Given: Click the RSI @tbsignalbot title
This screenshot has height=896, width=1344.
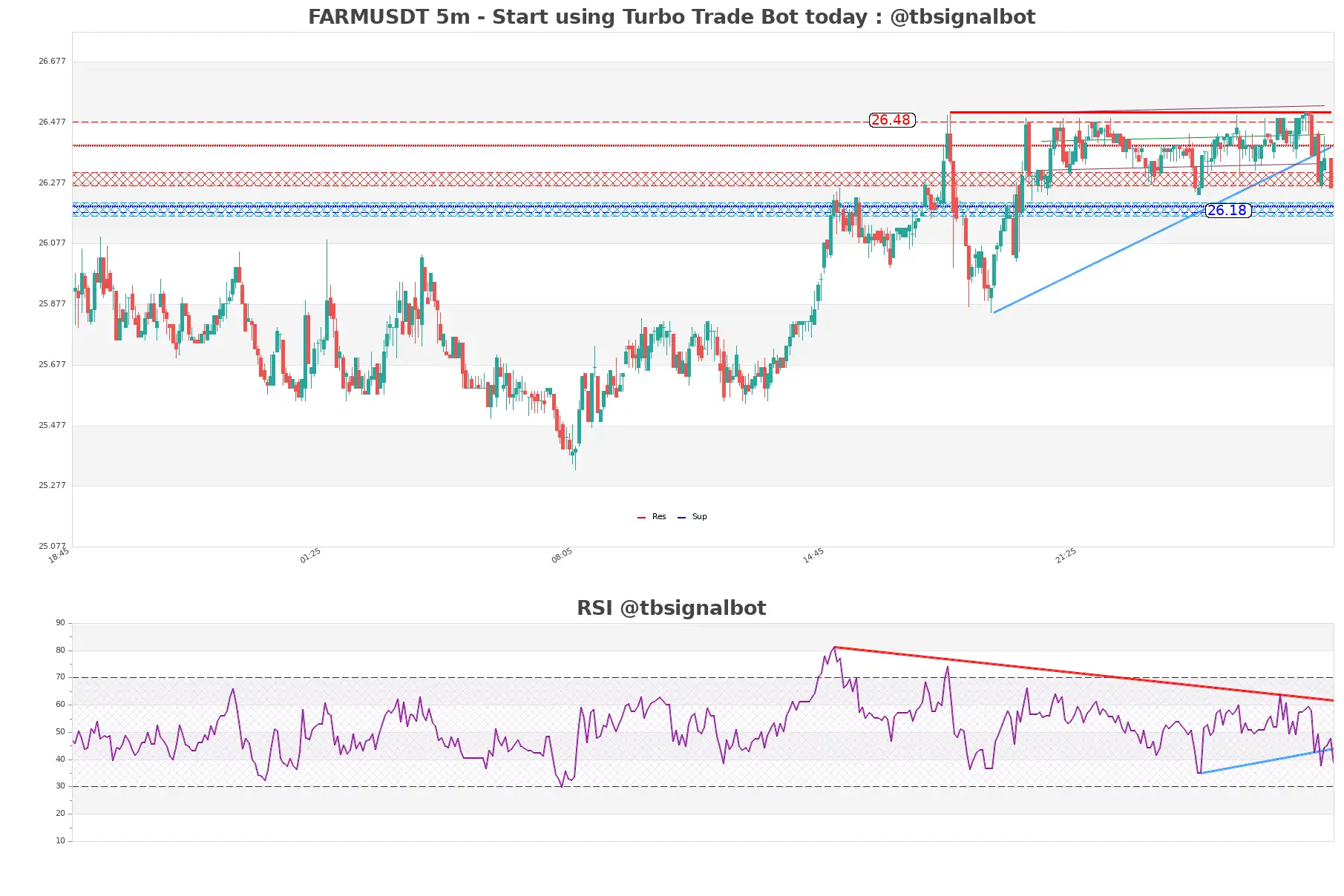Looking at the screenshot, I should pyautogui.click(x=672, y=608).
